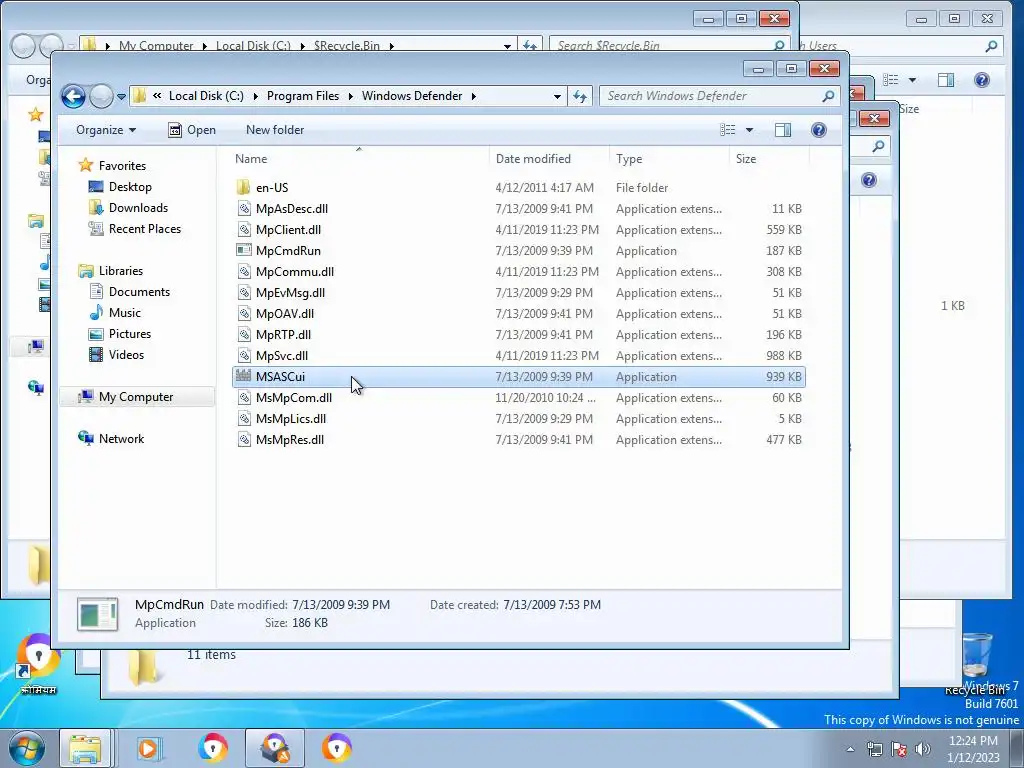The height and width of the screenshot is (768, 1024).
Task: Click the refresh button beside the address bar
Action: (580, 96)
